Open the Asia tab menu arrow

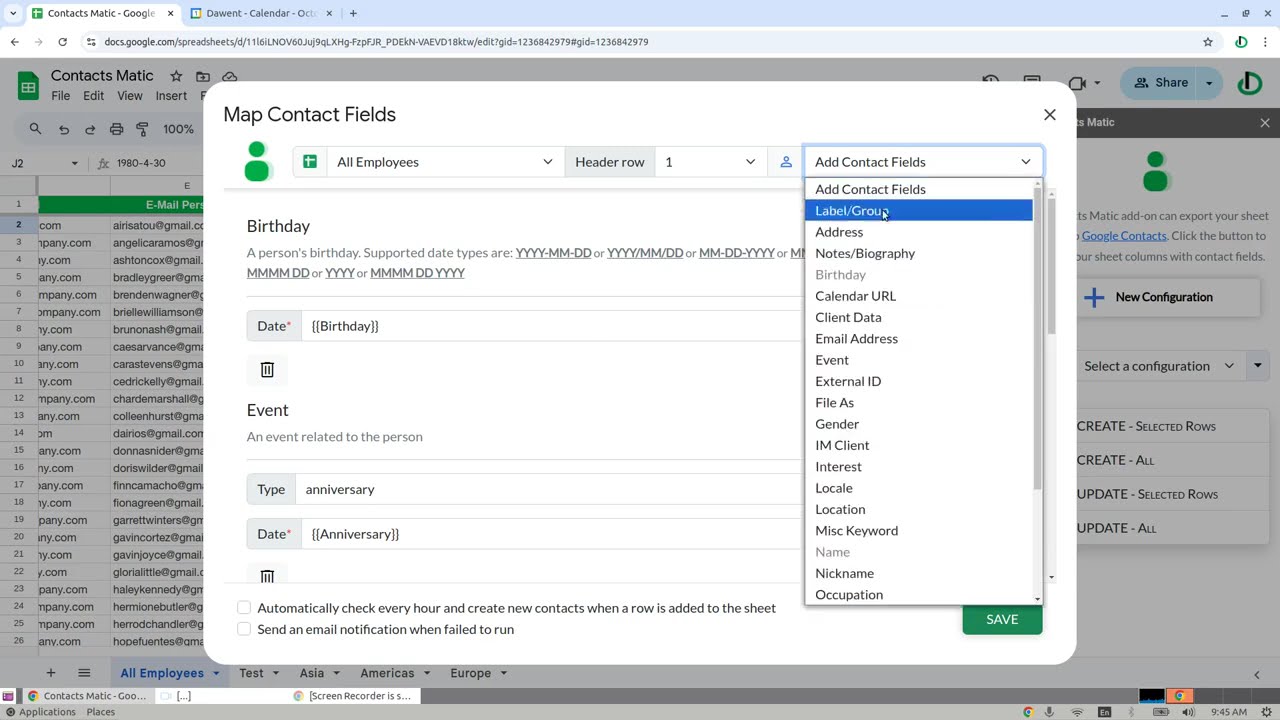[336, 674]
